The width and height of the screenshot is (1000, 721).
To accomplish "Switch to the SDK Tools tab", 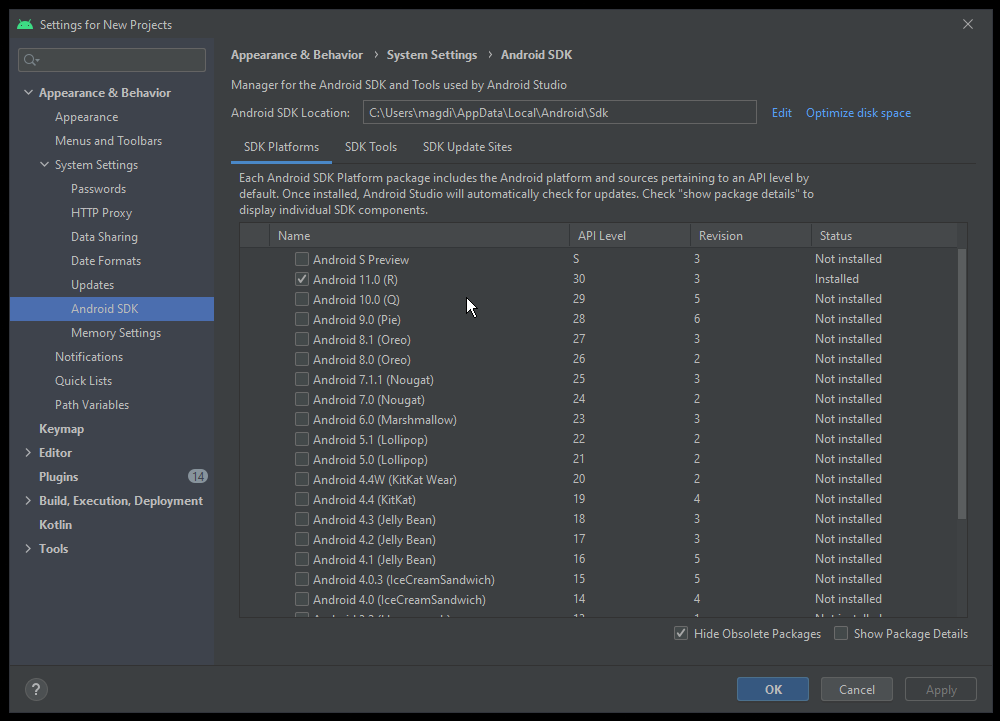I will (371, 147).
